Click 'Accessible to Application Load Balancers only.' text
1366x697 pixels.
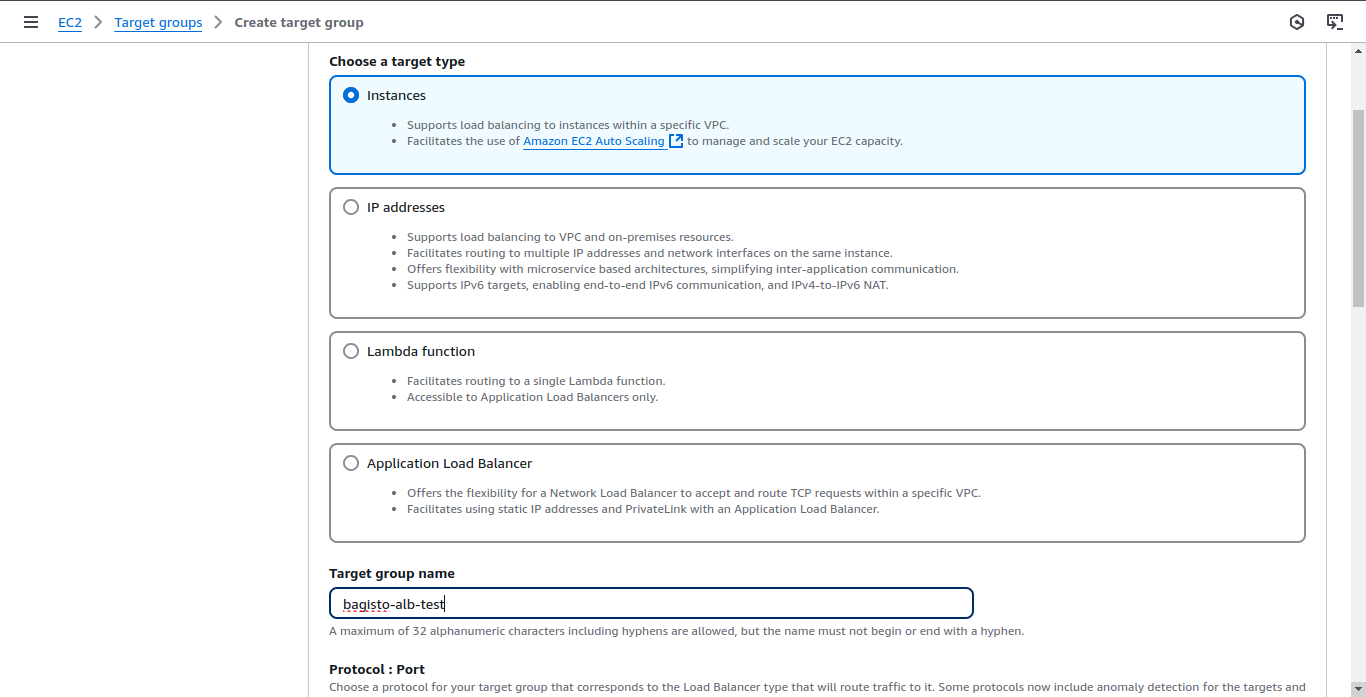click(x=532, y=397)
